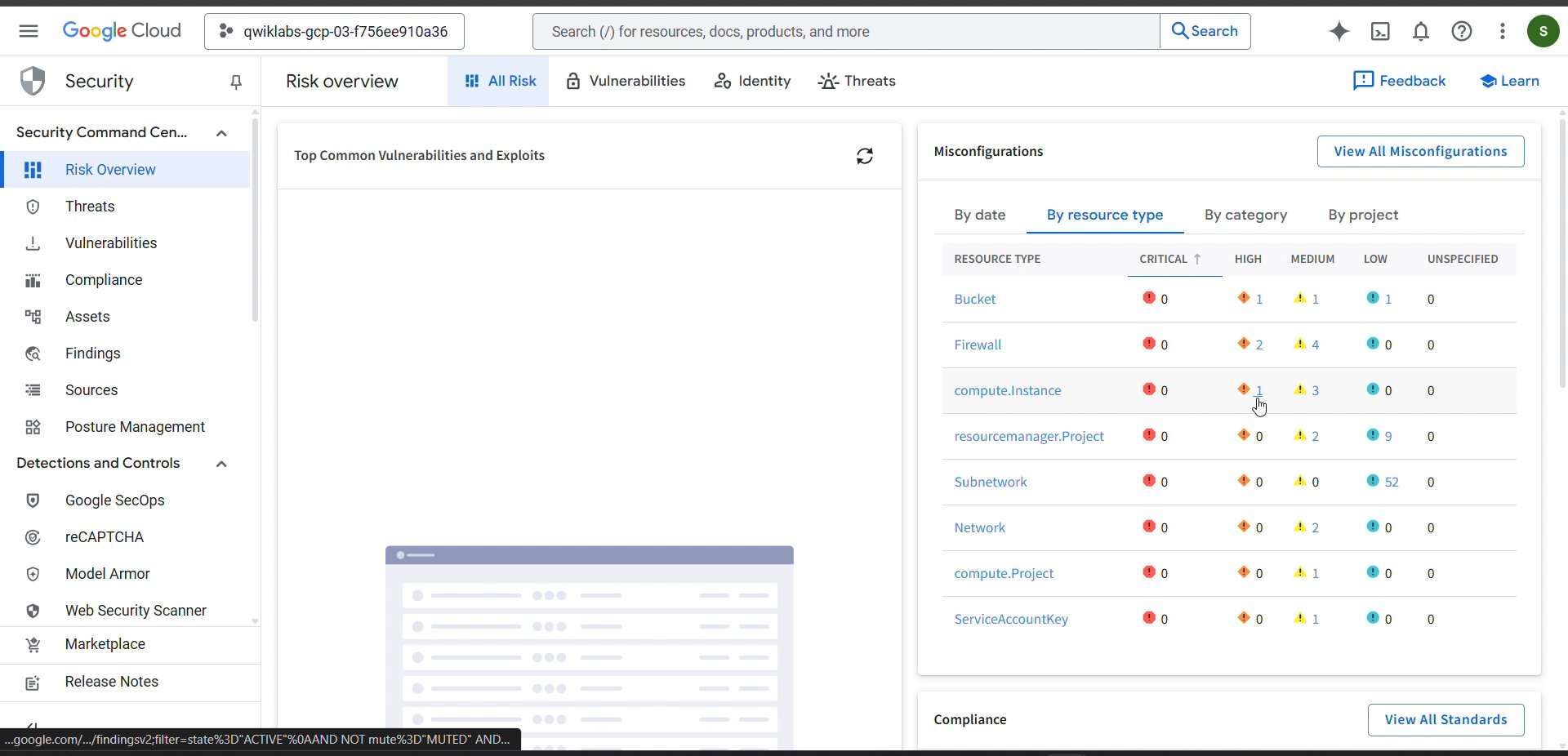The image size is (1568, 756).
Task: Switch to the Vulnerabilities top tab
Action: [x=626, y=81]
